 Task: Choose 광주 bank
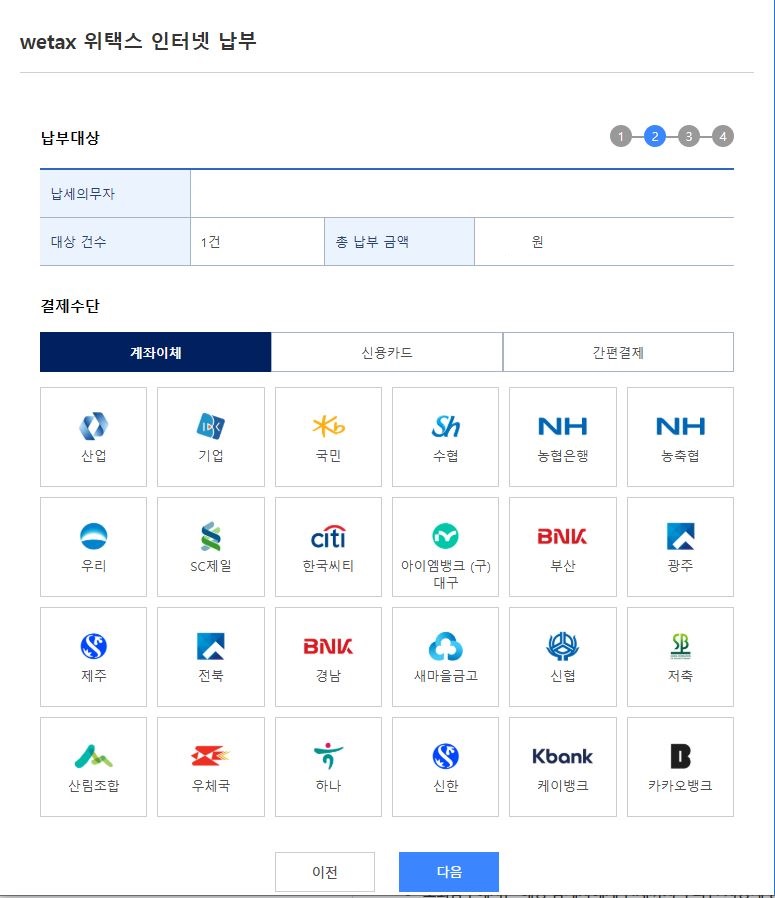tap(680, 547)
